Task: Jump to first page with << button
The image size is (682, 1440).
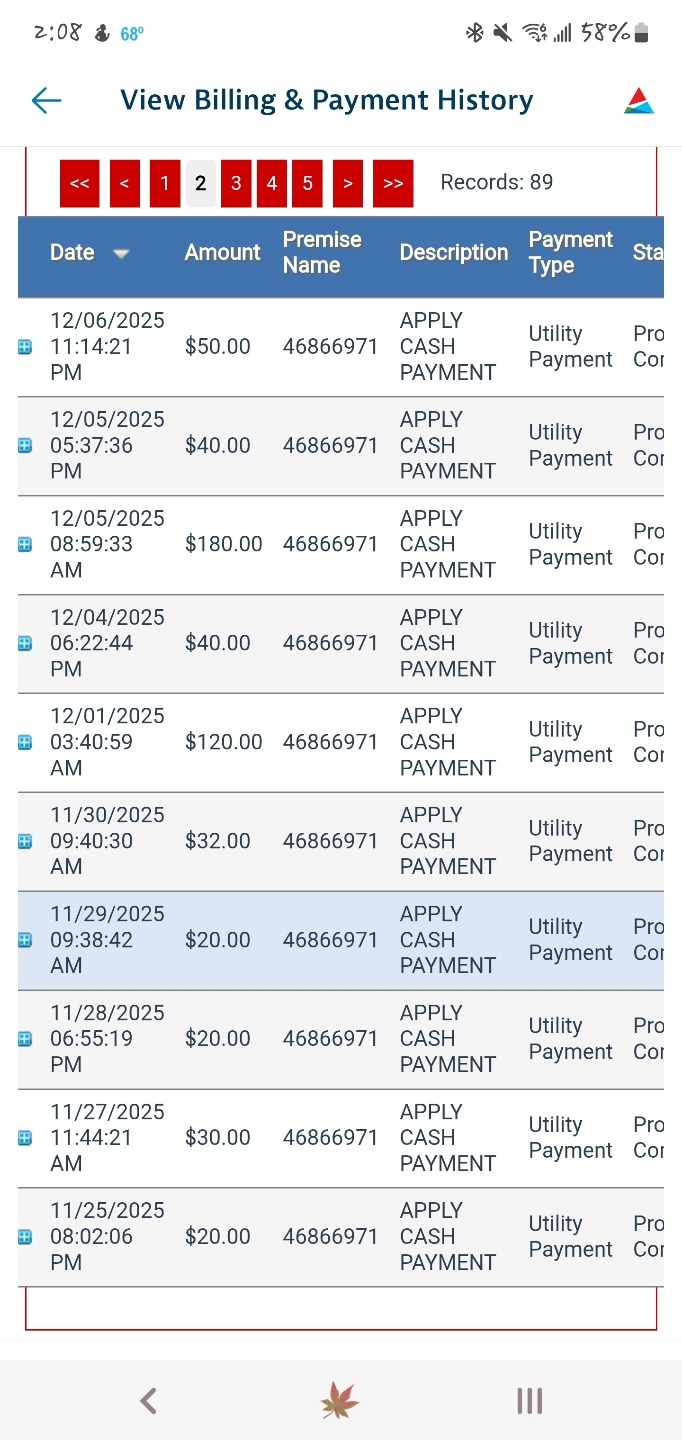Action: 80,184
